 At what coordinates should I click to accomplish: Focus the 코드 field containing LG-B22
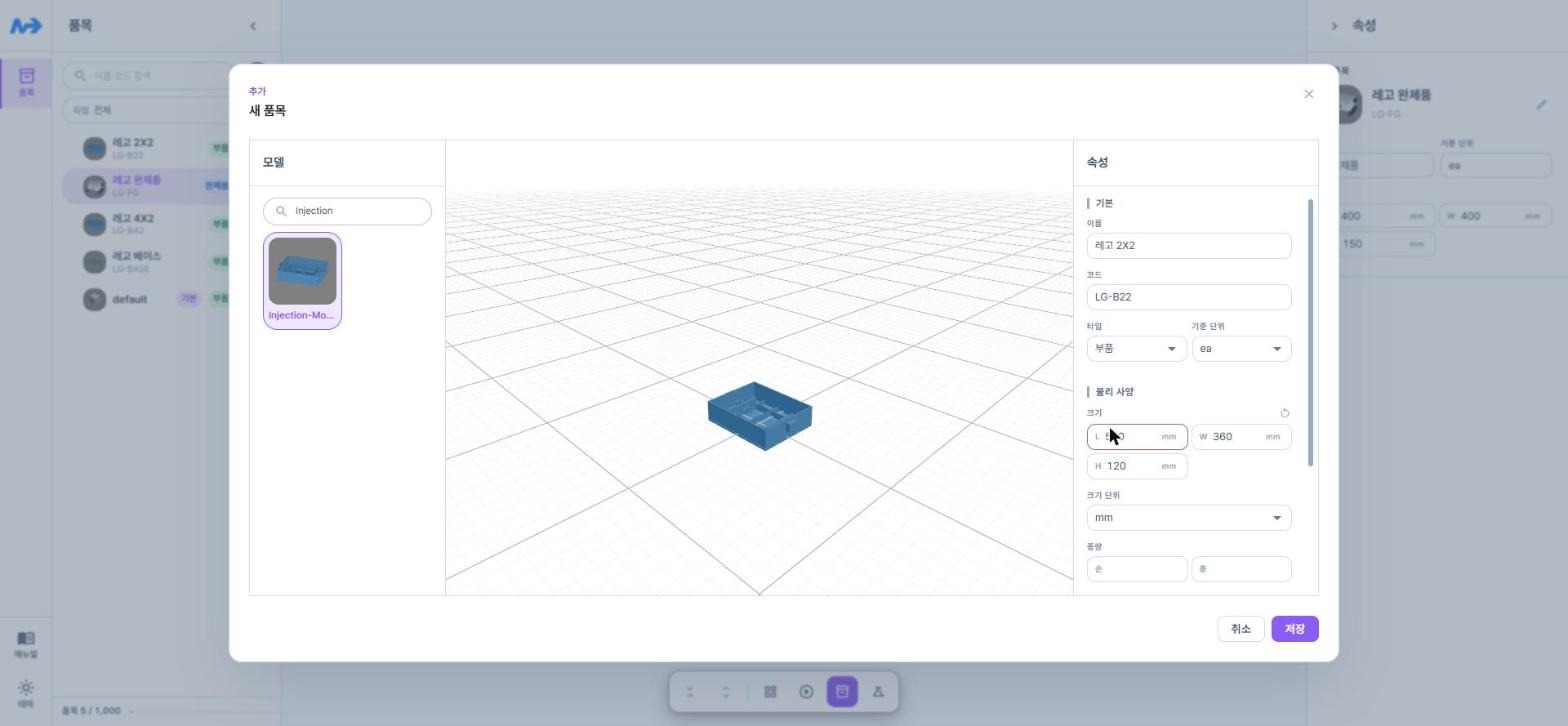1189,297
